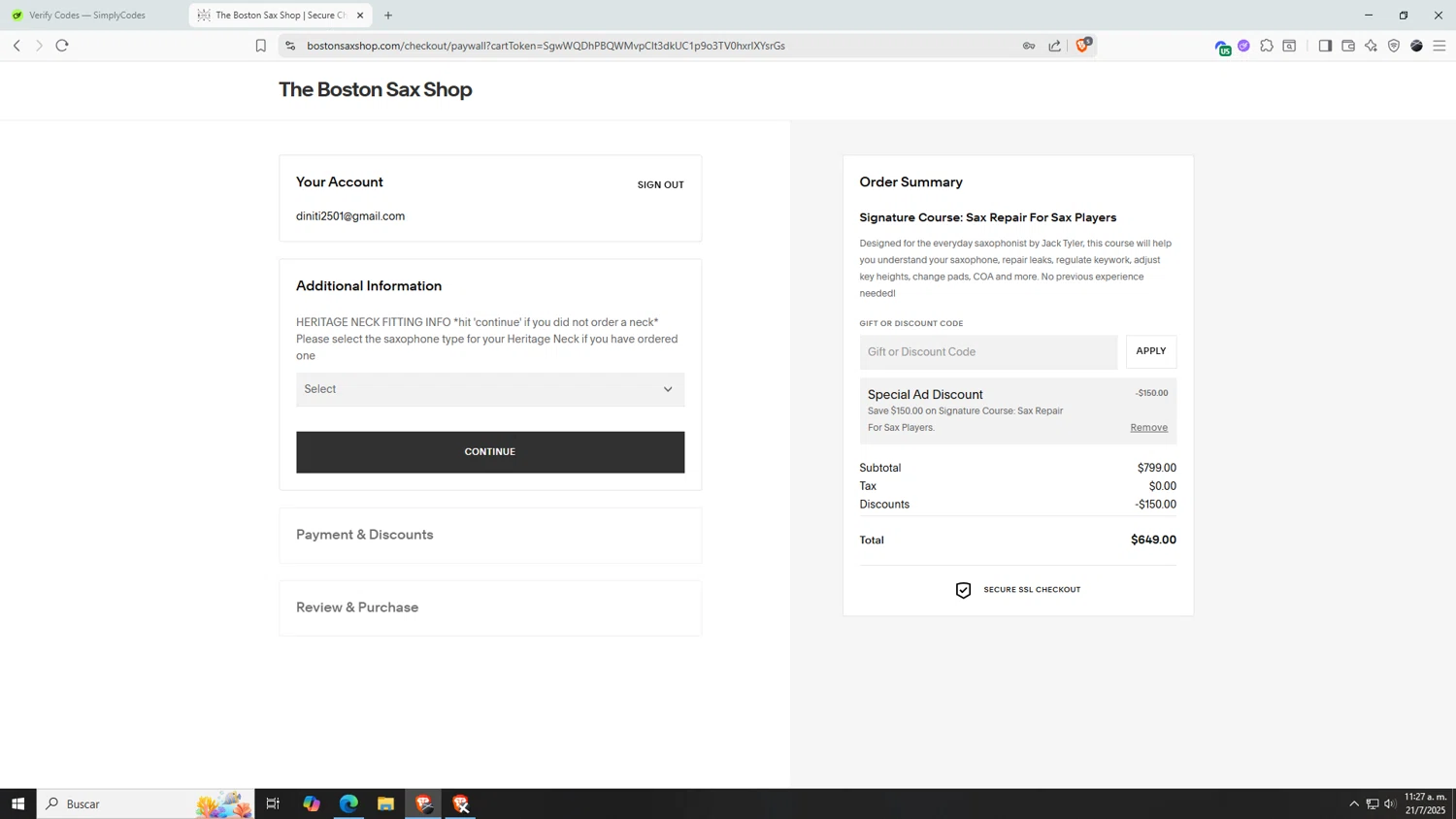Click SIGN OUT link
This screenshot has width=1456, height=819.
[660, 184]
